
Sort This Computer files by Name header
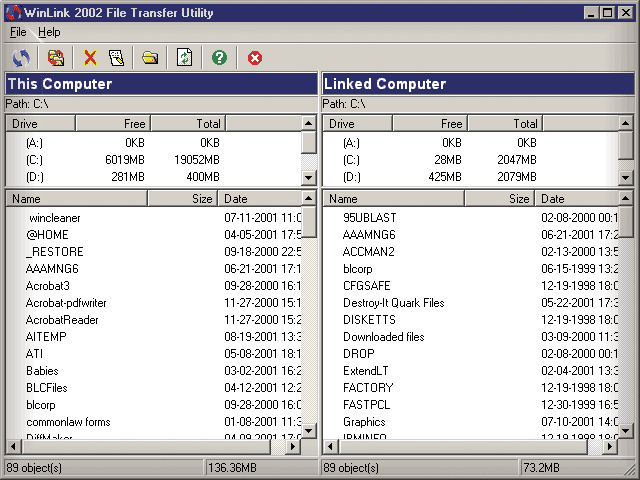(x=76, y=199)
